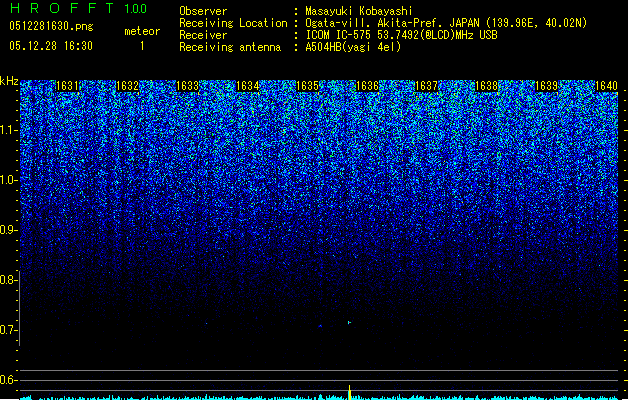This screenshot has height=400, width=629.
Task: Click the yellow signal spike in the power graph
Action: point(349,392)
